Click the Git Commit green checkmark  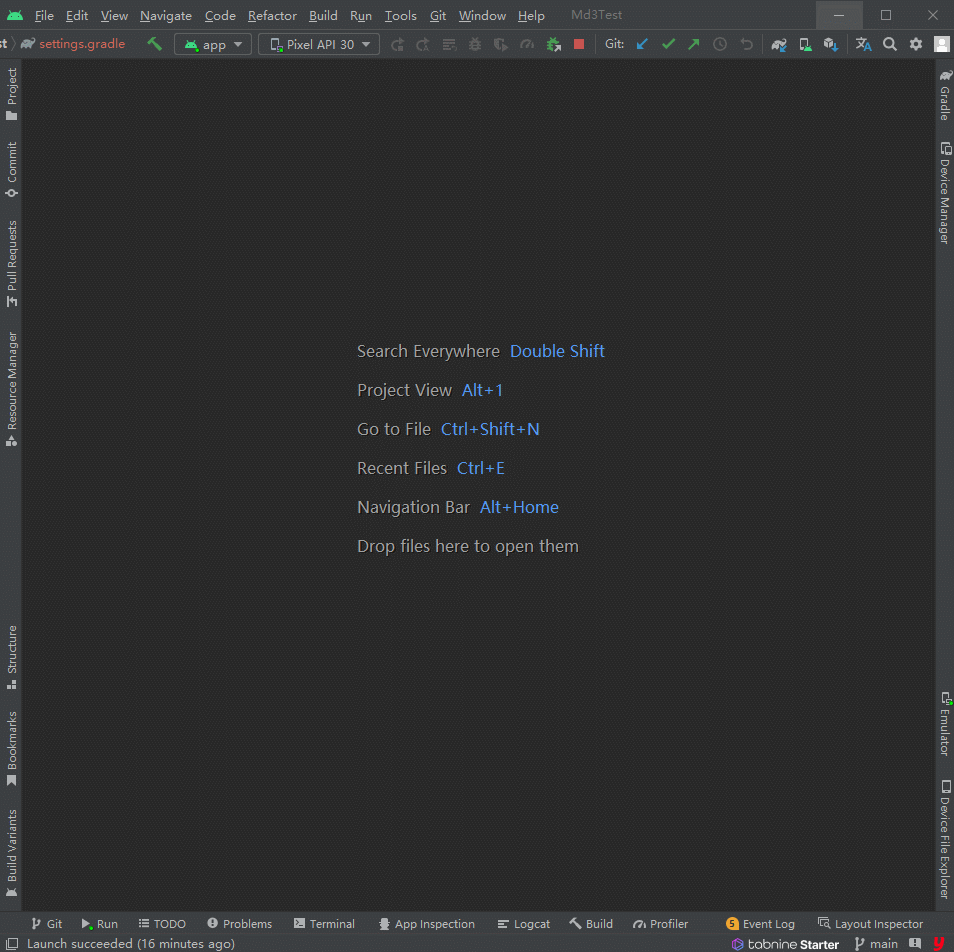pos(668,44)
